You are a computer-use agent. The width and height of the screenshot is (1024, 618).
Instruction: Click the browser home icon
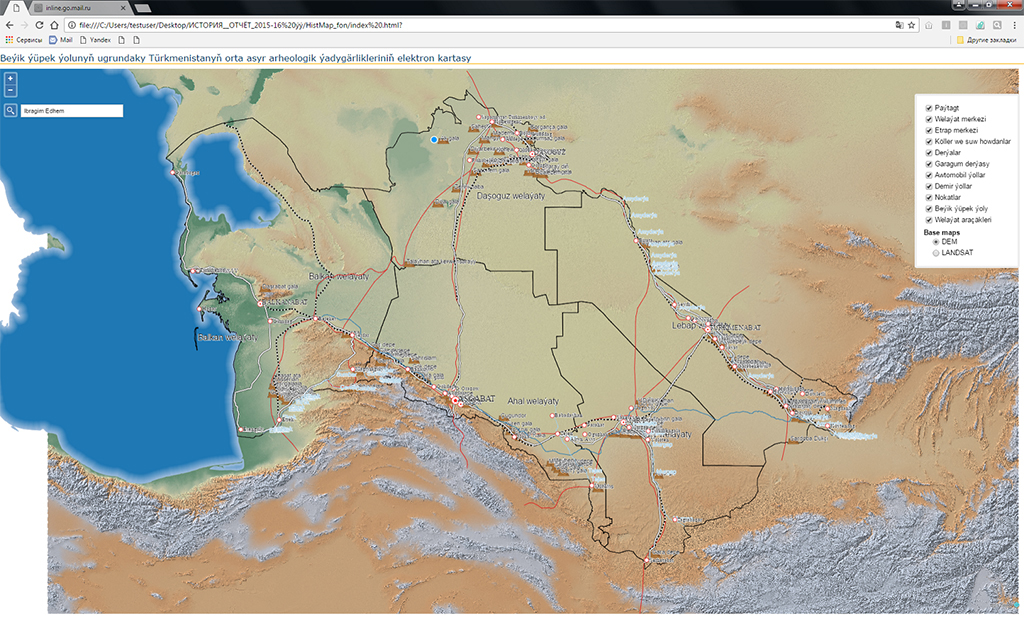(55, 24)
